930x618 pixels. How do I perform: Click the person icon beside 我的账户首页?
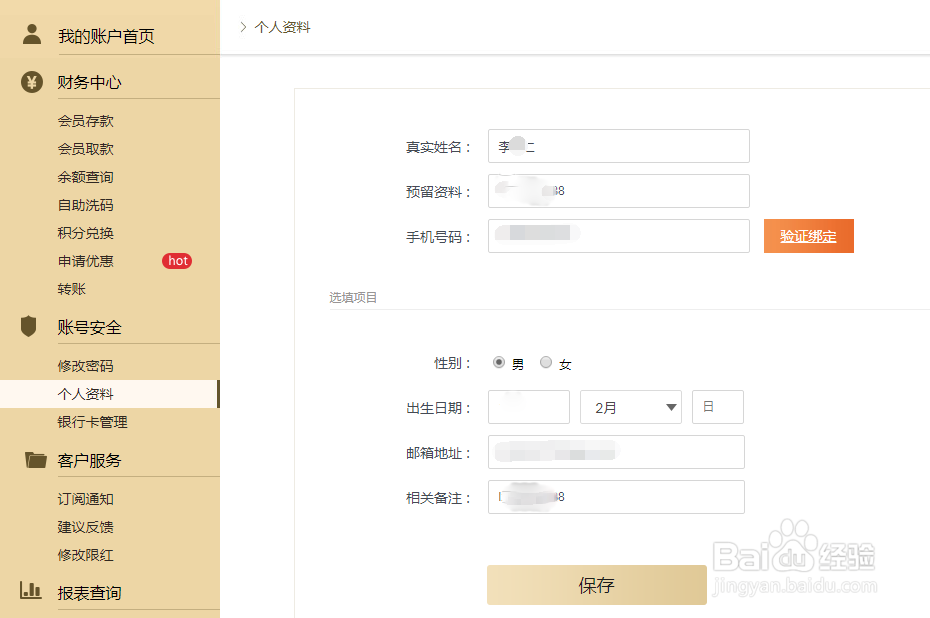(31, 34)
